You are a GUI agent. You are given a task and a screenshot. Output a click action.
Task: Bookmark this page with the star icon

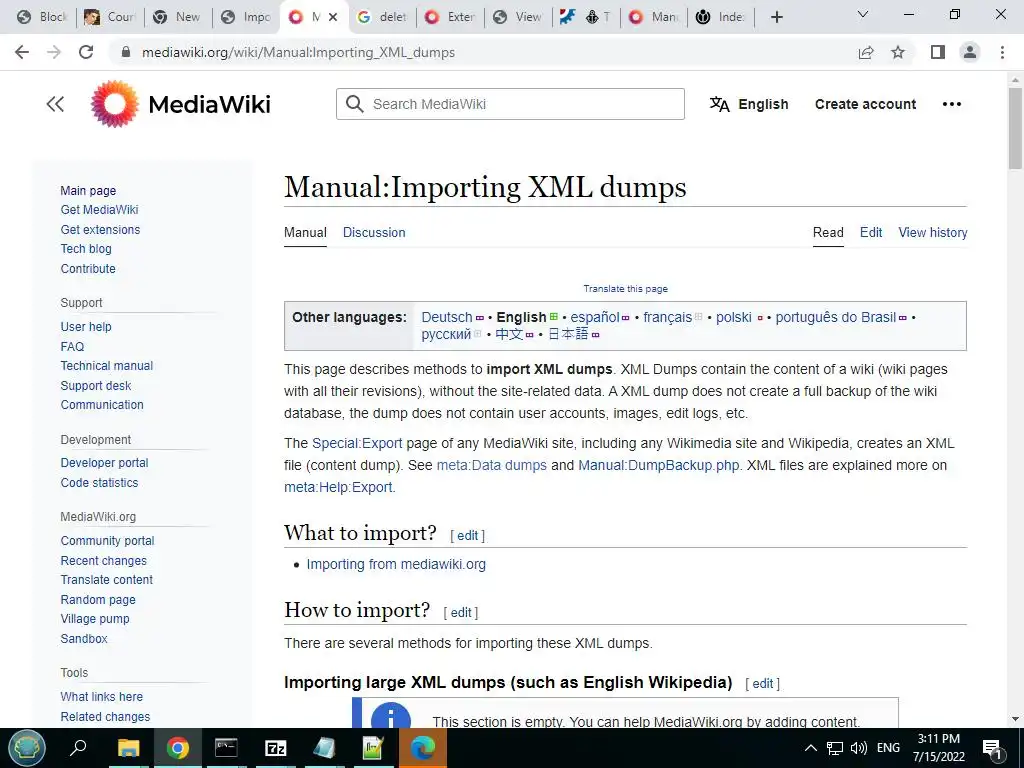898,52
